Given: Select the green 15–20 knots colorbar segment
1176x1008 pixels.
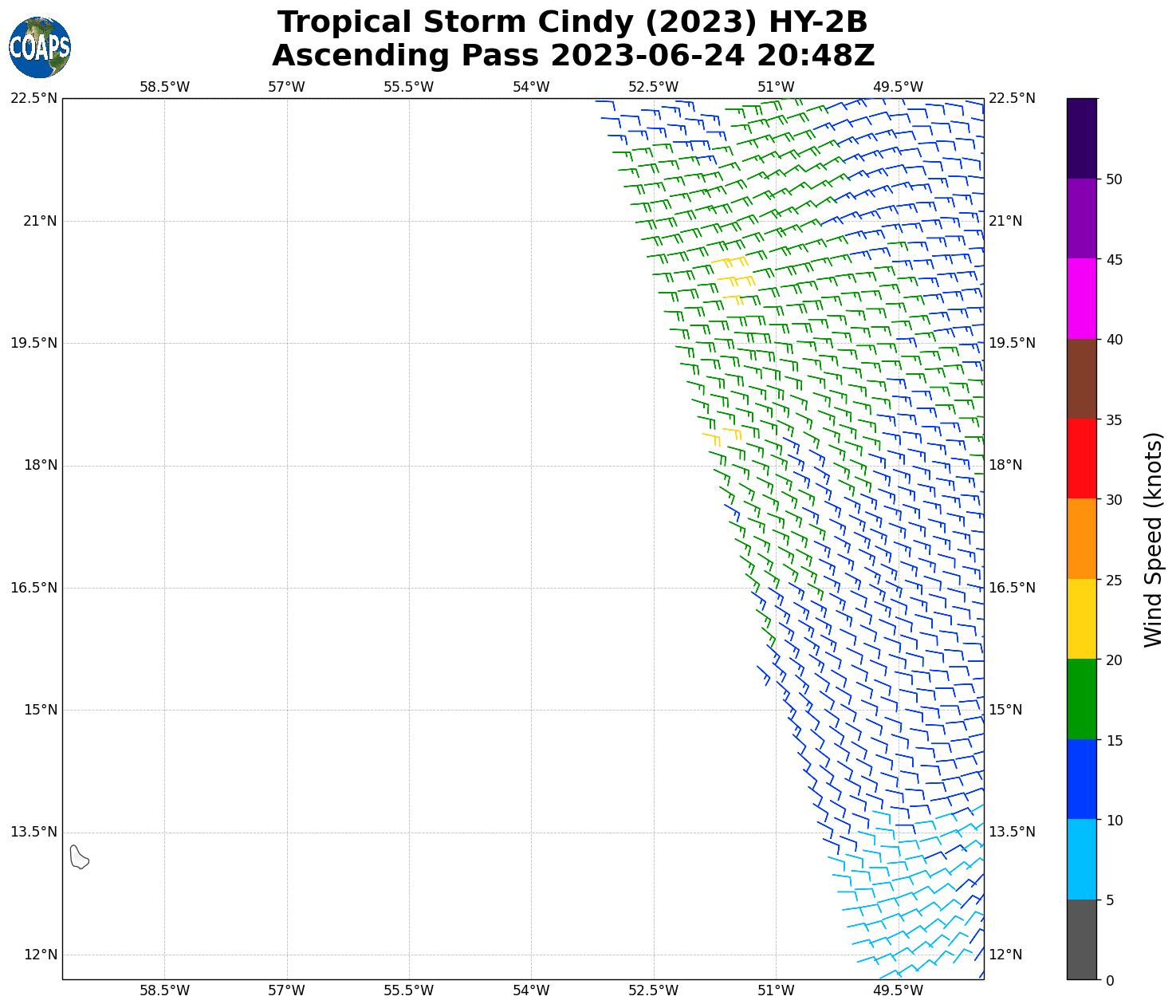Looking at the screenshot, I should click(x=1082, y=699).
